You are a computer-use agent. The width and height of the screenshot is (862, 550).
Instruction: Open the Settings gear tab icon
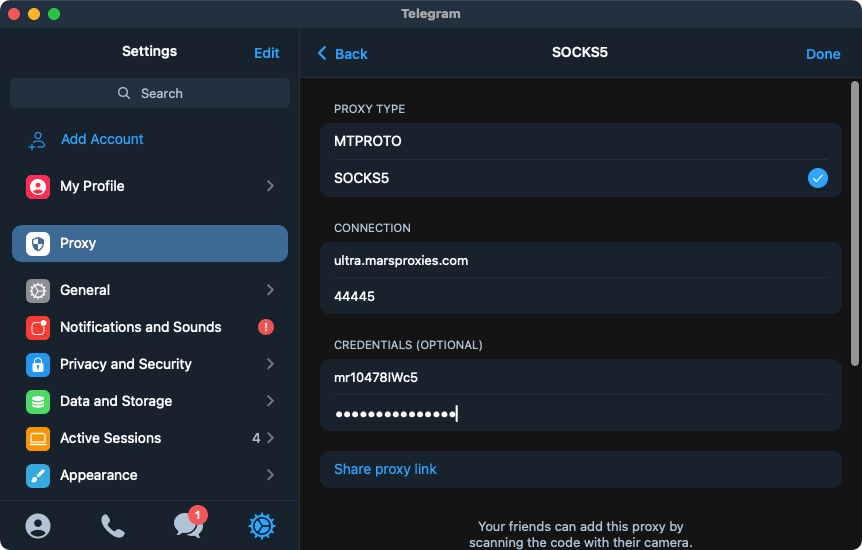(x=262, y=526)
